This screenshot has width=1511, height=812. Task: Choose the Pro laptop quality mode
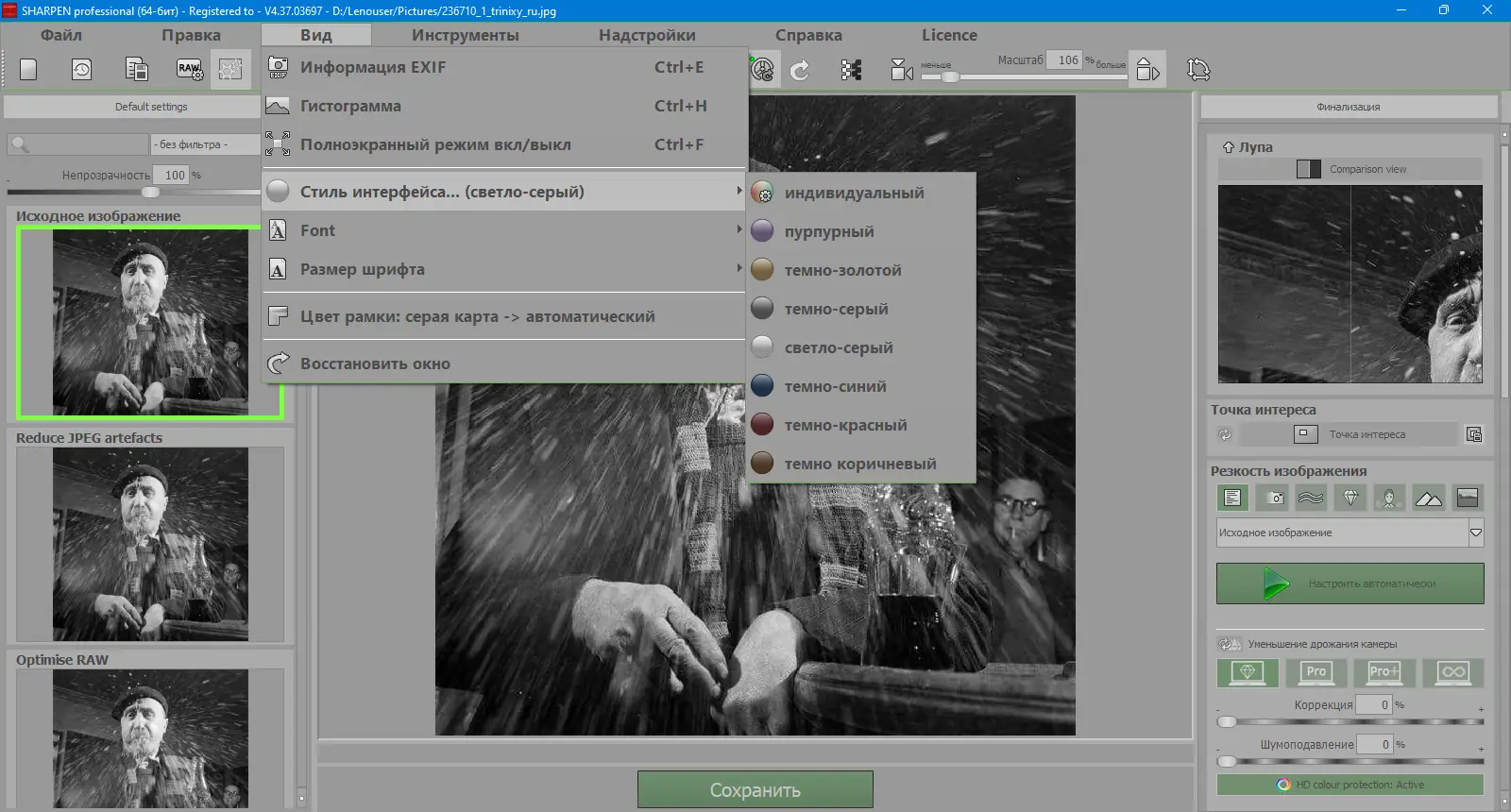pos(1316,672)
